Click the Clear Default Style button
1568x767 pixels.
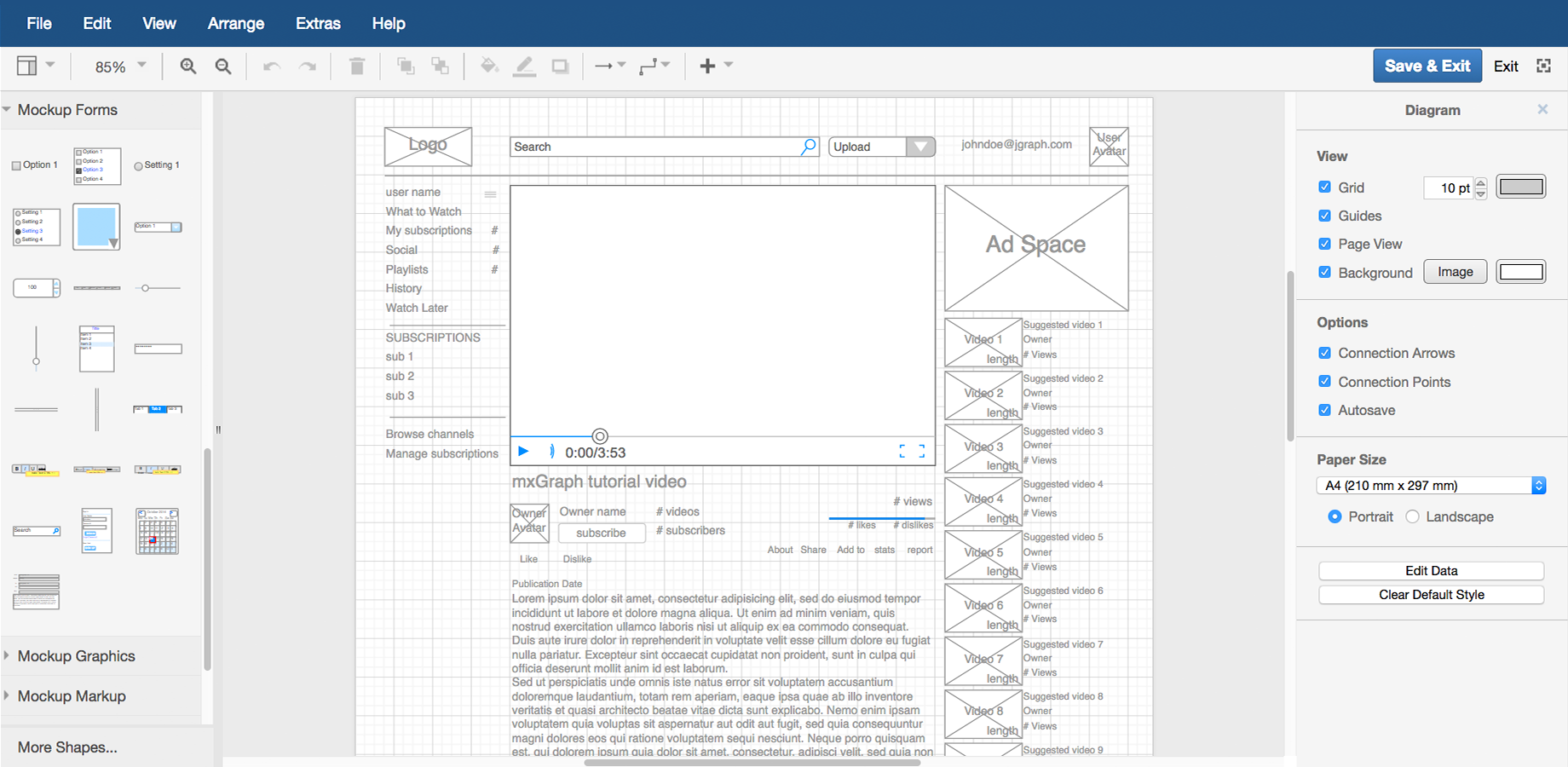1431,594
